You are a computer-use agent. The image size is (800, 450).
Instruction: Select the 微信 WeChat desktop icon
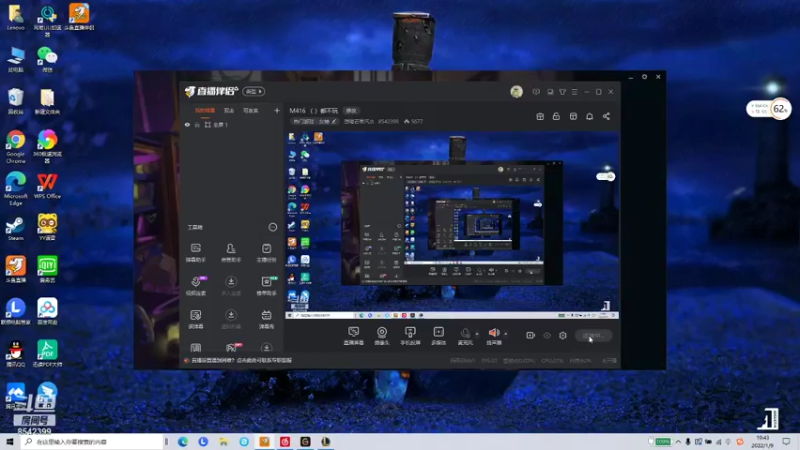coord(47,59)
